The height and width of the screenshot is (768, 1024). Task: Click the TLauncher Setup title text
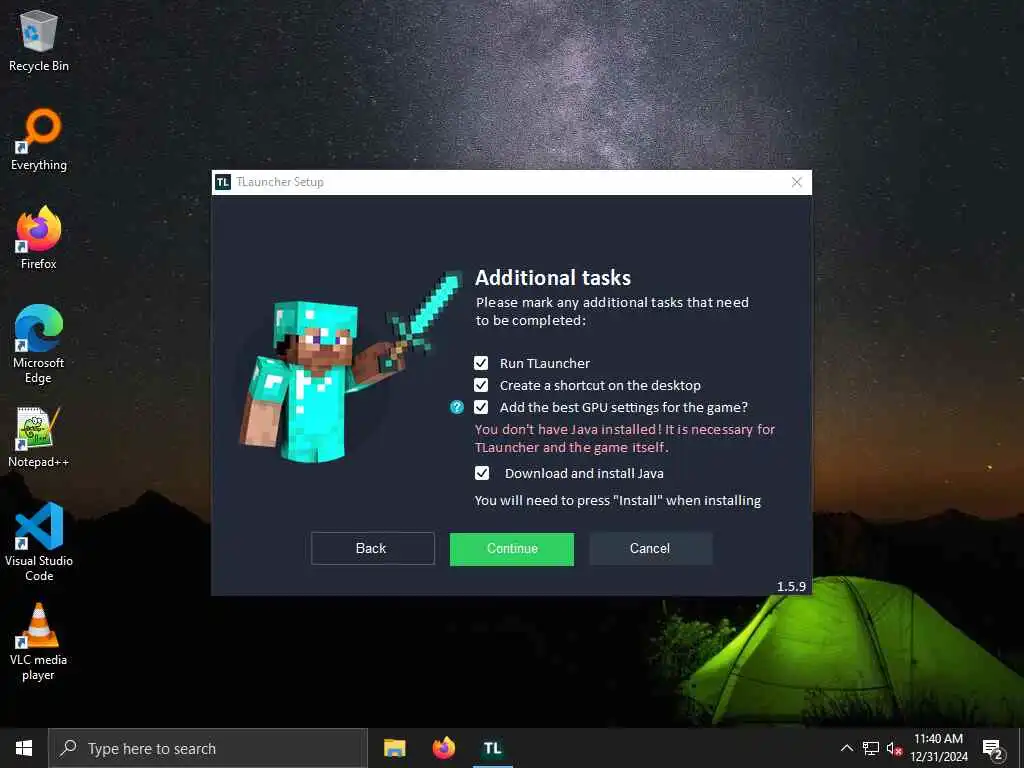click(x=280, y=182)
